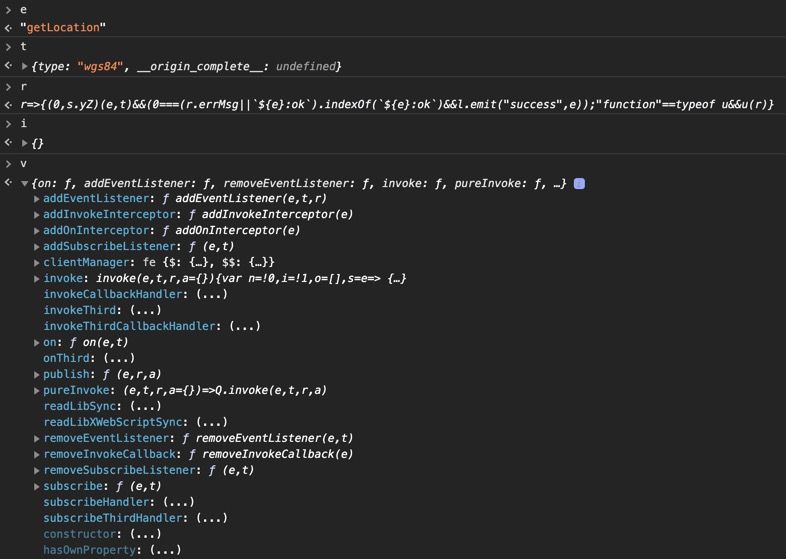The image size is (786, 559).
Task: Expand the addEventListener property
Action: [37, 198]
